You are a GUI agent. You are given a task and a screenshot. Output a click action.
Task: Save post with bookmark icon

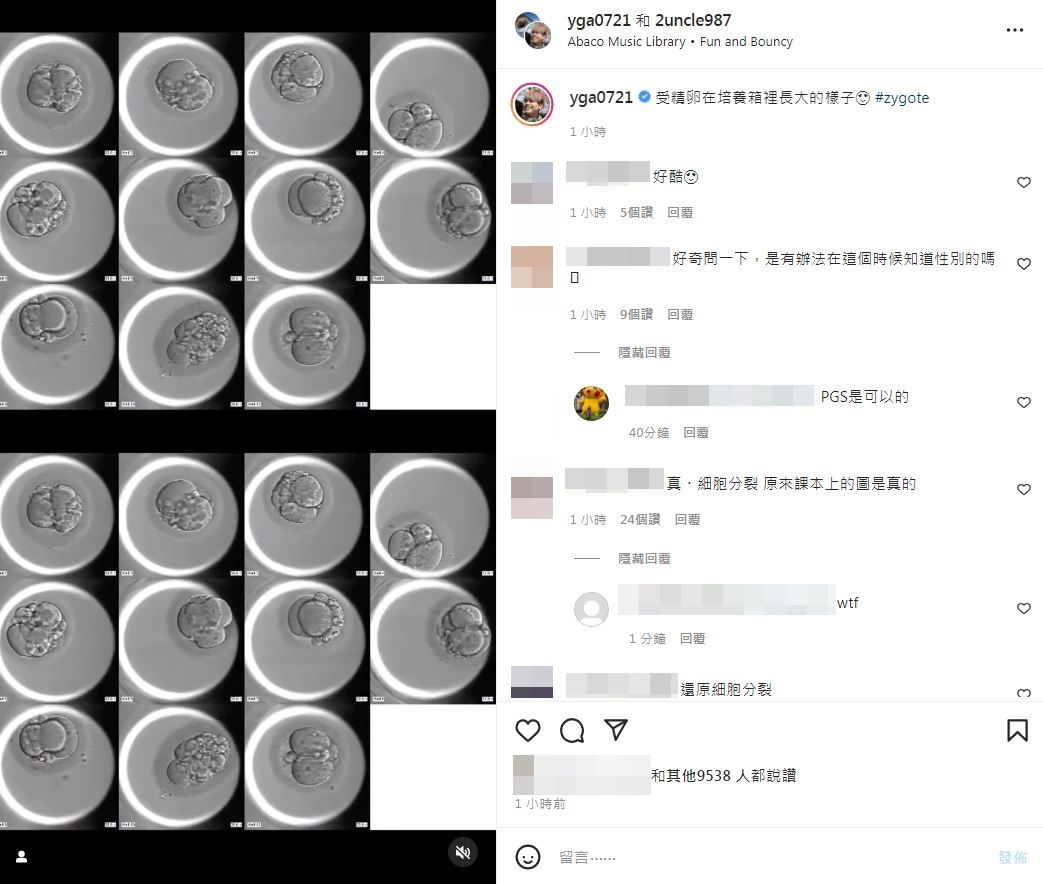(x=1017, y=730)
